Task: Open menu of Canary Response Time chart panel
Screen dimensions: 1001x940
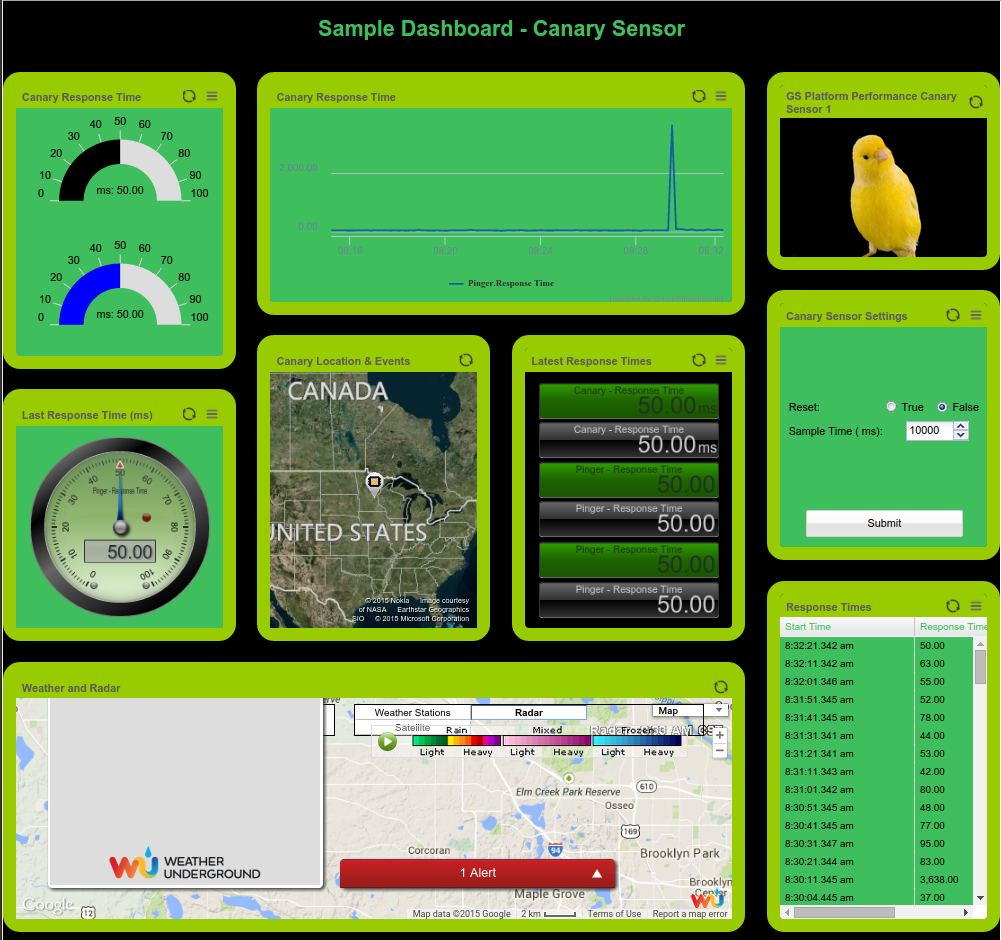Action: click(x=722, y=96)
